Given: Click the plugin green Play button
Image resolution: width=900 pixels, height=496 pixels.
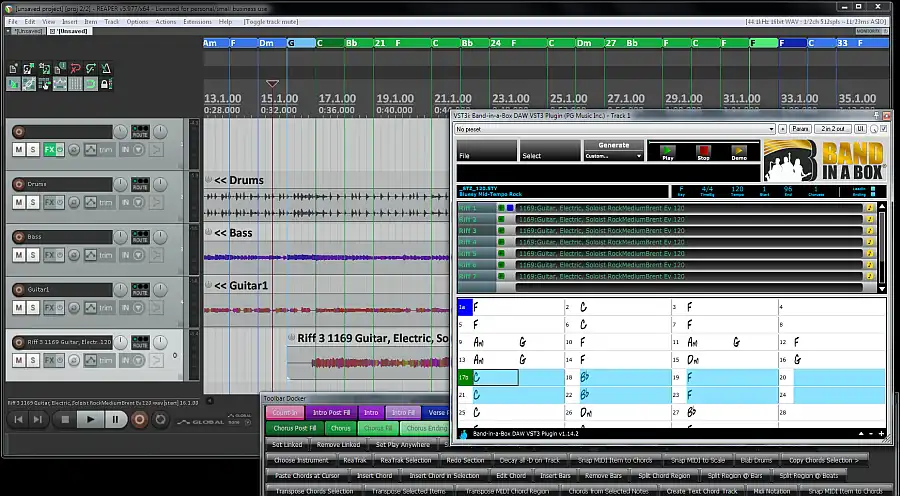Looking at the screenshot, I should [x=668, y=152].
